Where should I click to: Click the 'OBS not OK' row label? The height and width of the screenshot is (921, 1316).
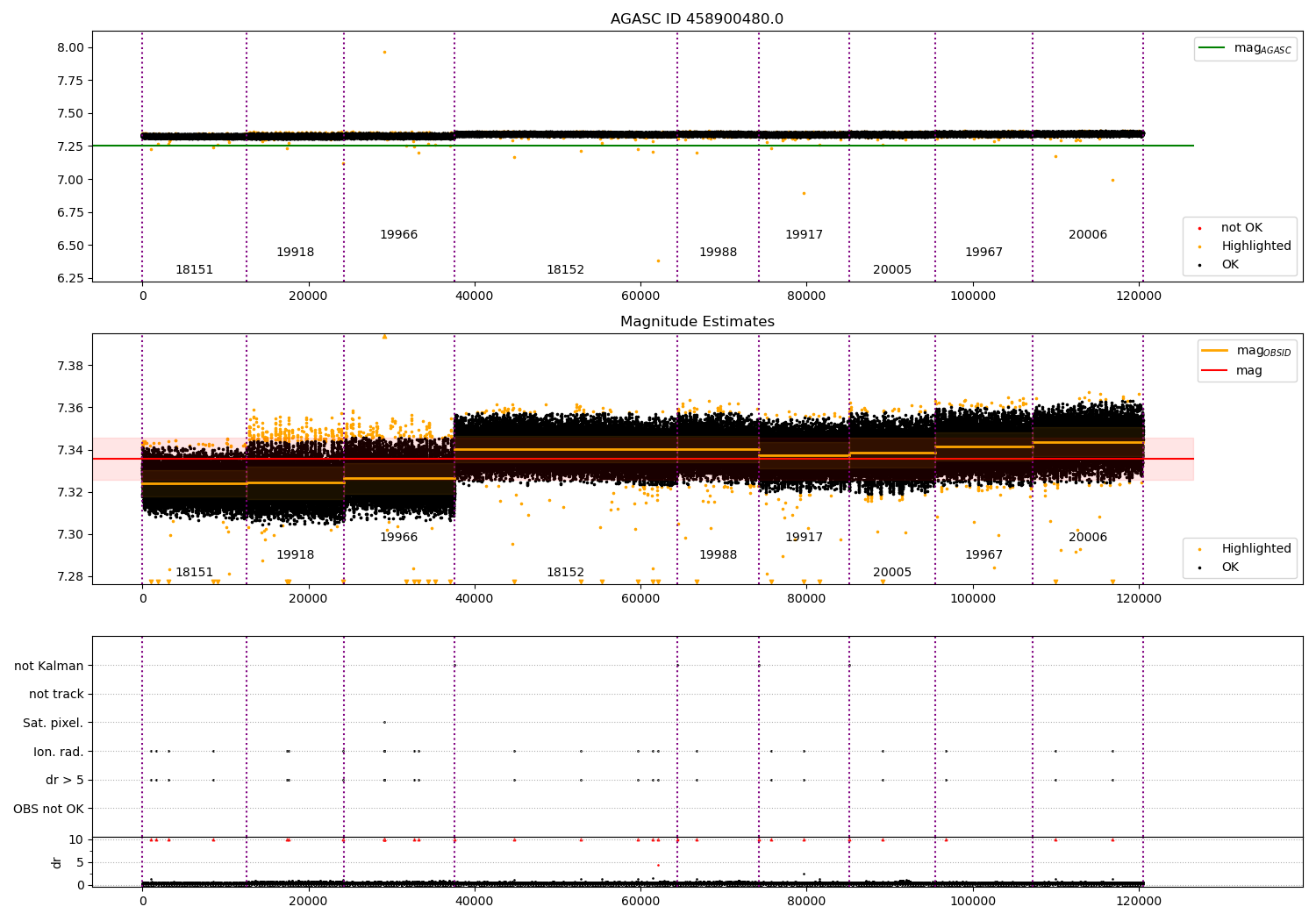point(48,809)
